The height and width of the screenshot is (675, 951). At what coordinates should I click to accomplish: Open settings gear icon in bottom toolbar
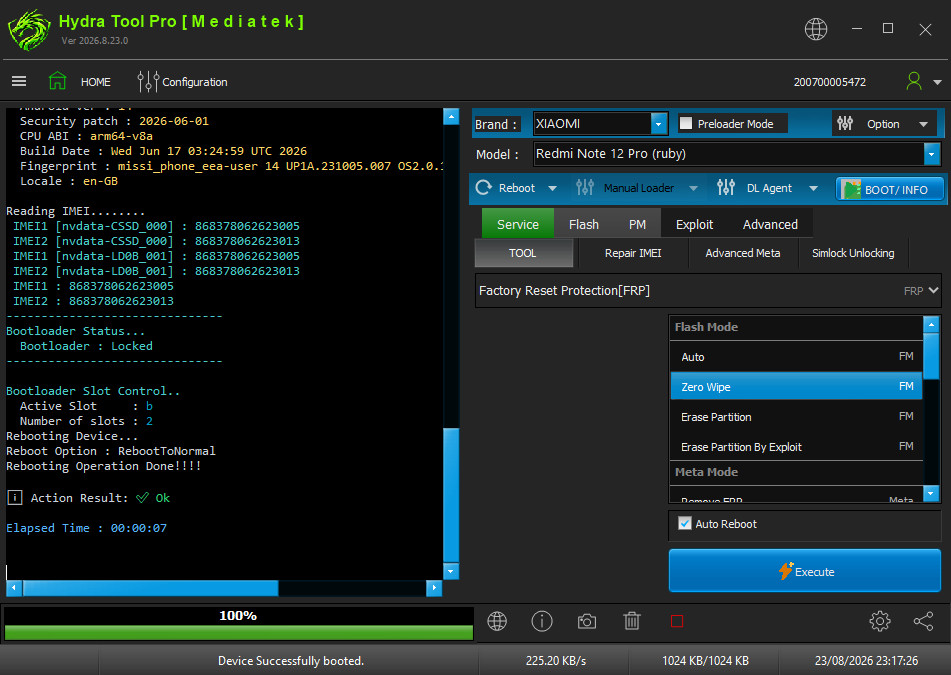point(879,621)
